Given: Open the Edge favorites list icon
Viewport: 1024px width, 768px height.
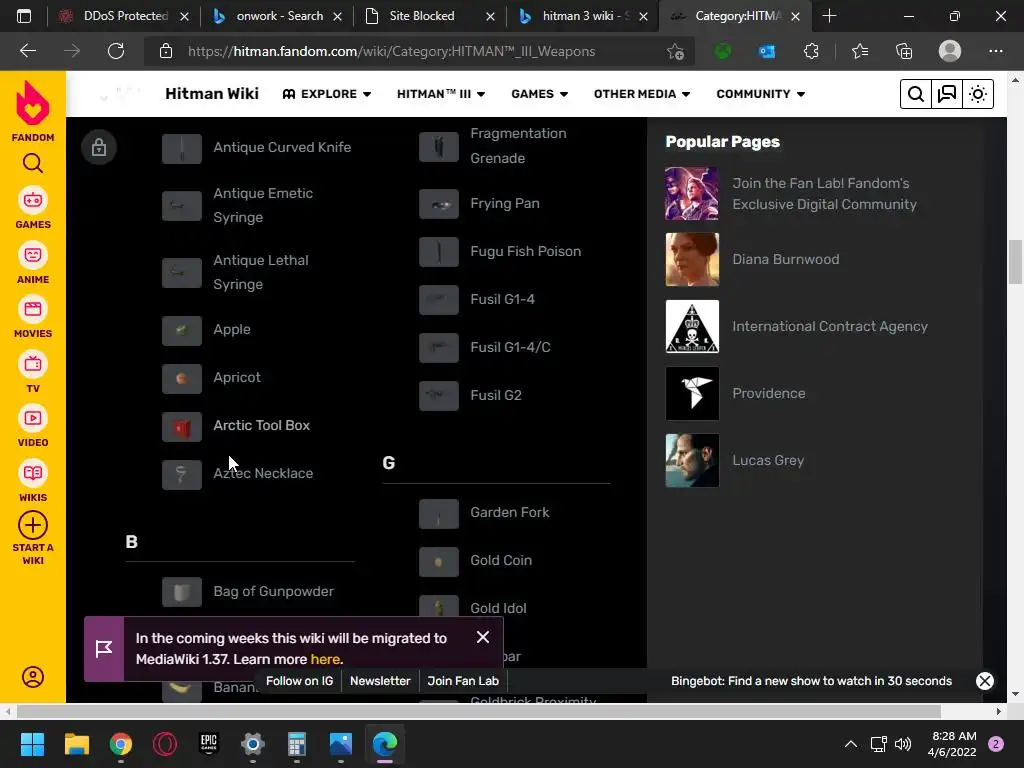Looking at the screenshot, I should (x=859, y=51).
